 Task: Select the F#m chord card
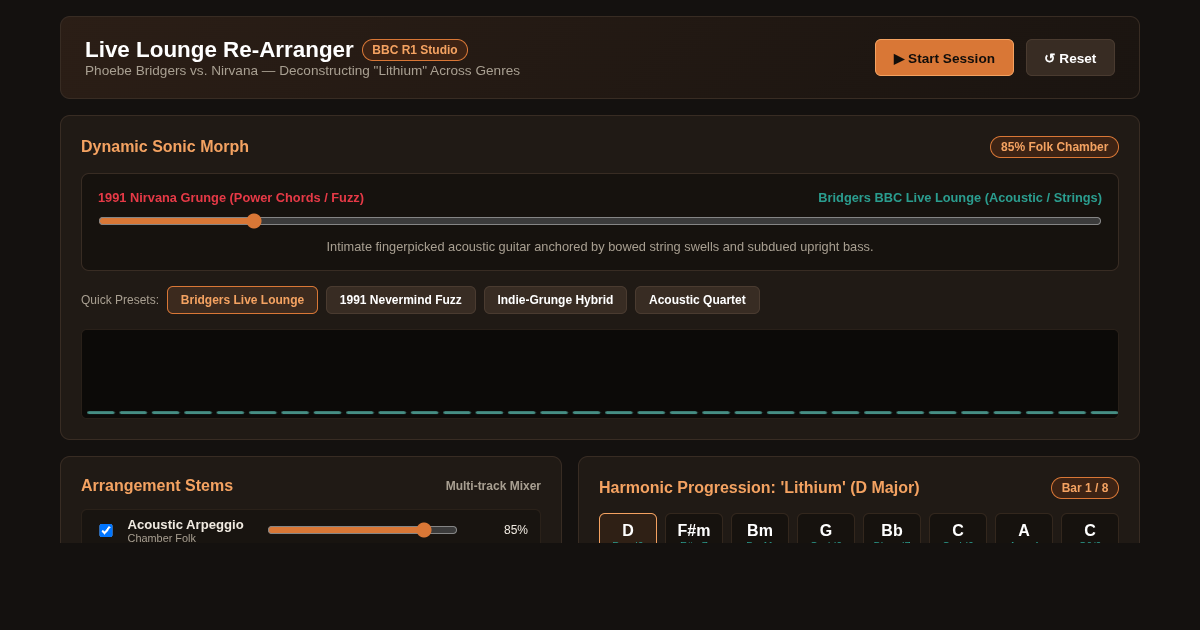694,528
